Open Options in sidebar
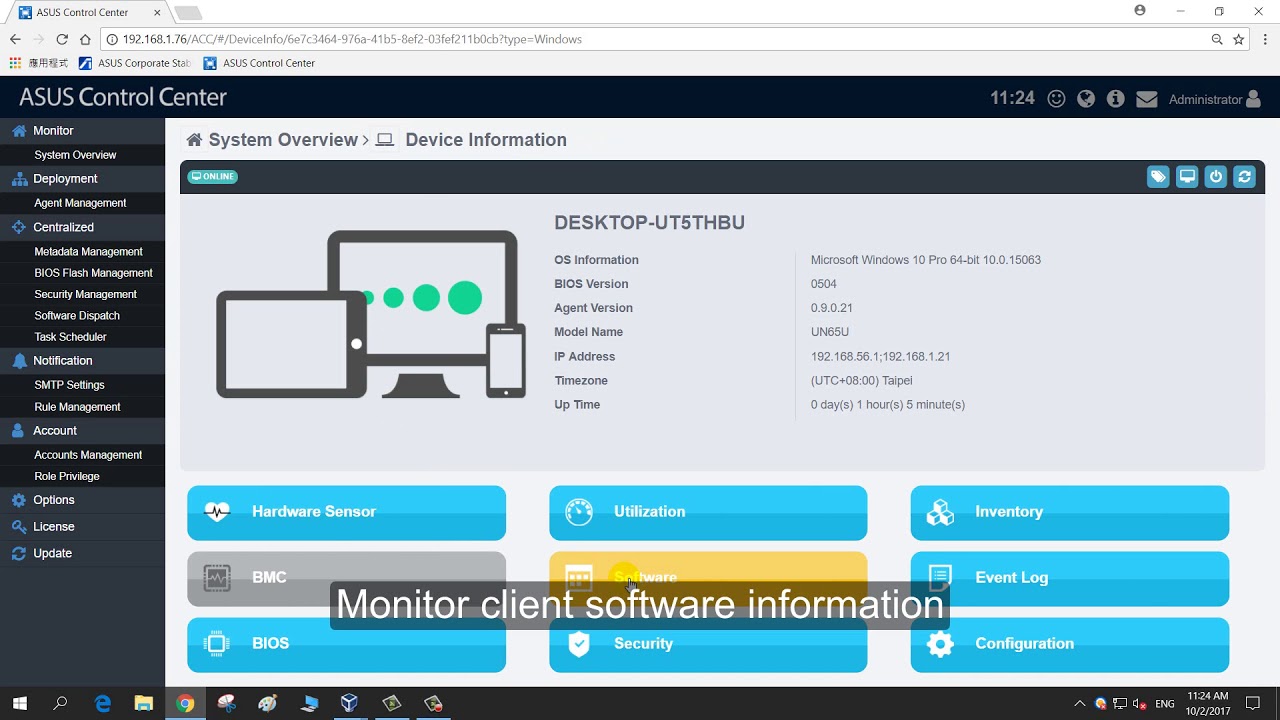Viewport: 1280px width, 720px height. click(82, 500)
